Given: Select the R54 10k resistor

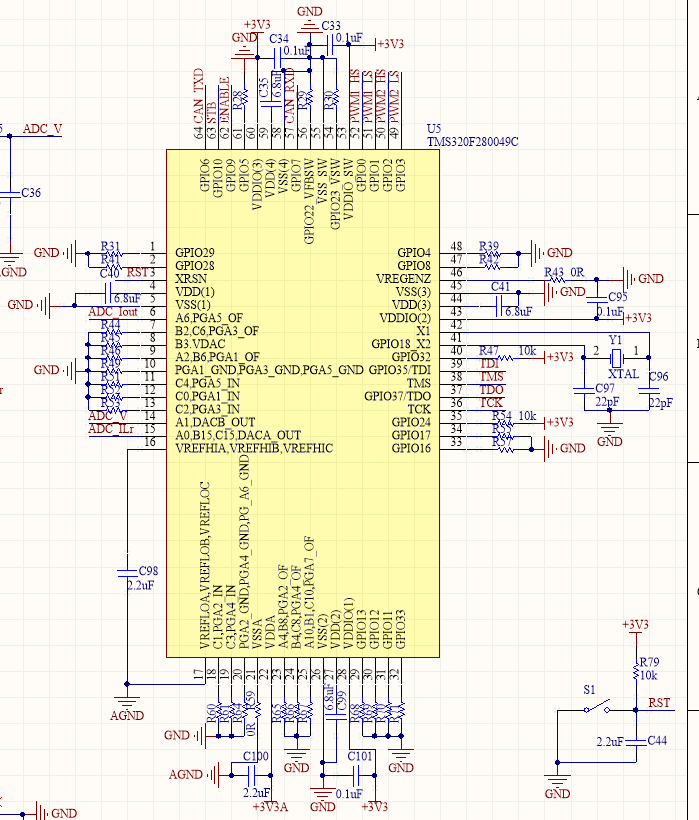Looking at the screenshot, I should pyautogui.click(x=506, y=423).
